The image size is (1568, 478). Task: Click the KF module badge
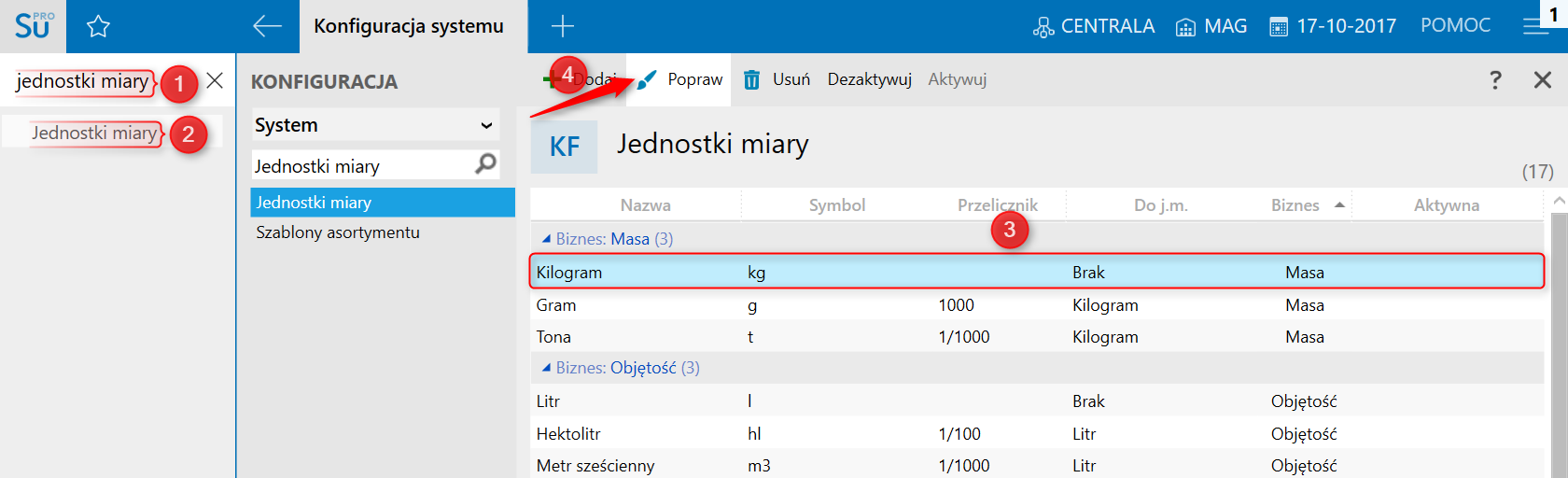[x=564, y=147]
